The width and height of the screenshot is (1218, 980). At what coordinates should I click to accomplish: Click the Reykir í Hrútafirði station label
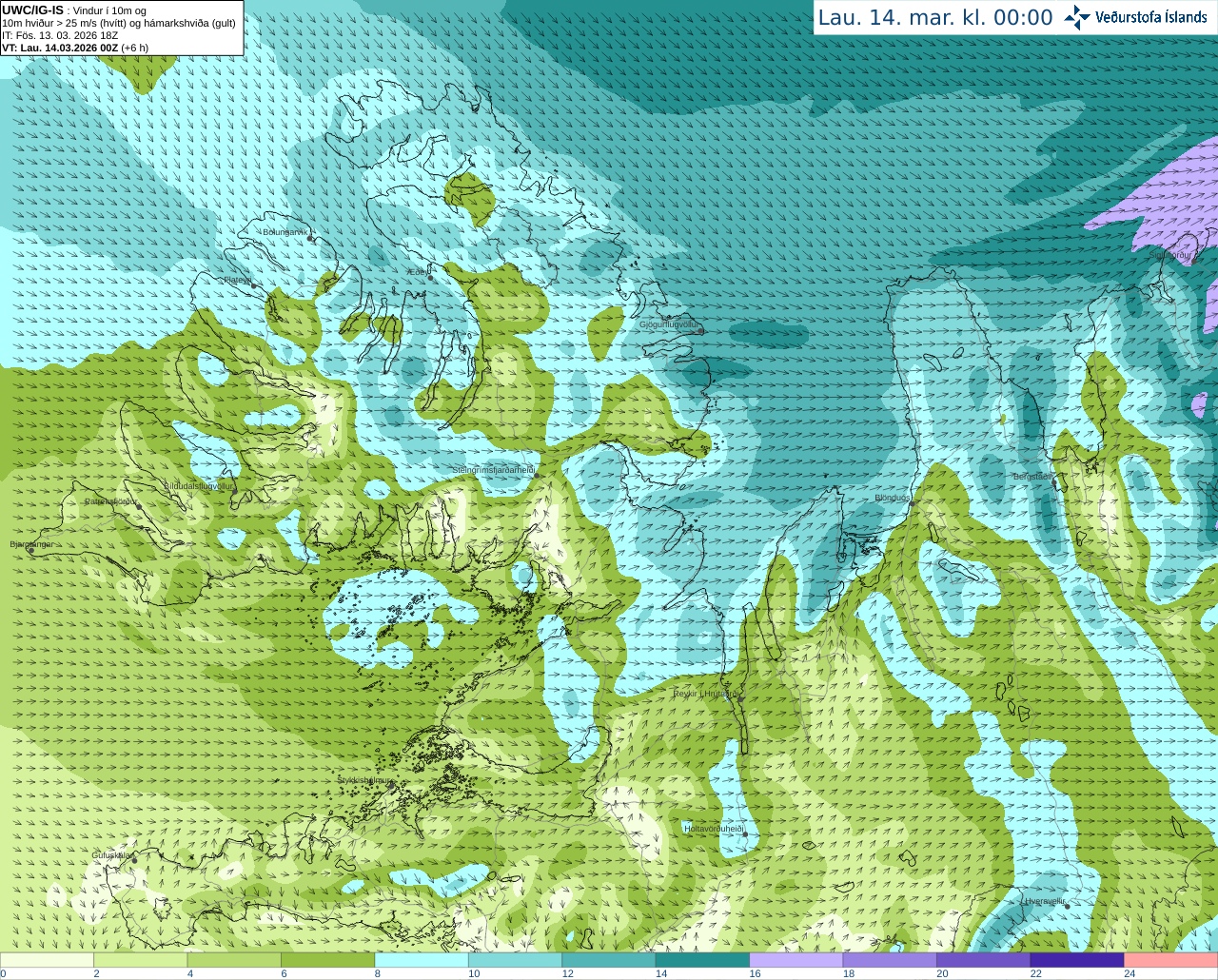(x=707, y=694)
